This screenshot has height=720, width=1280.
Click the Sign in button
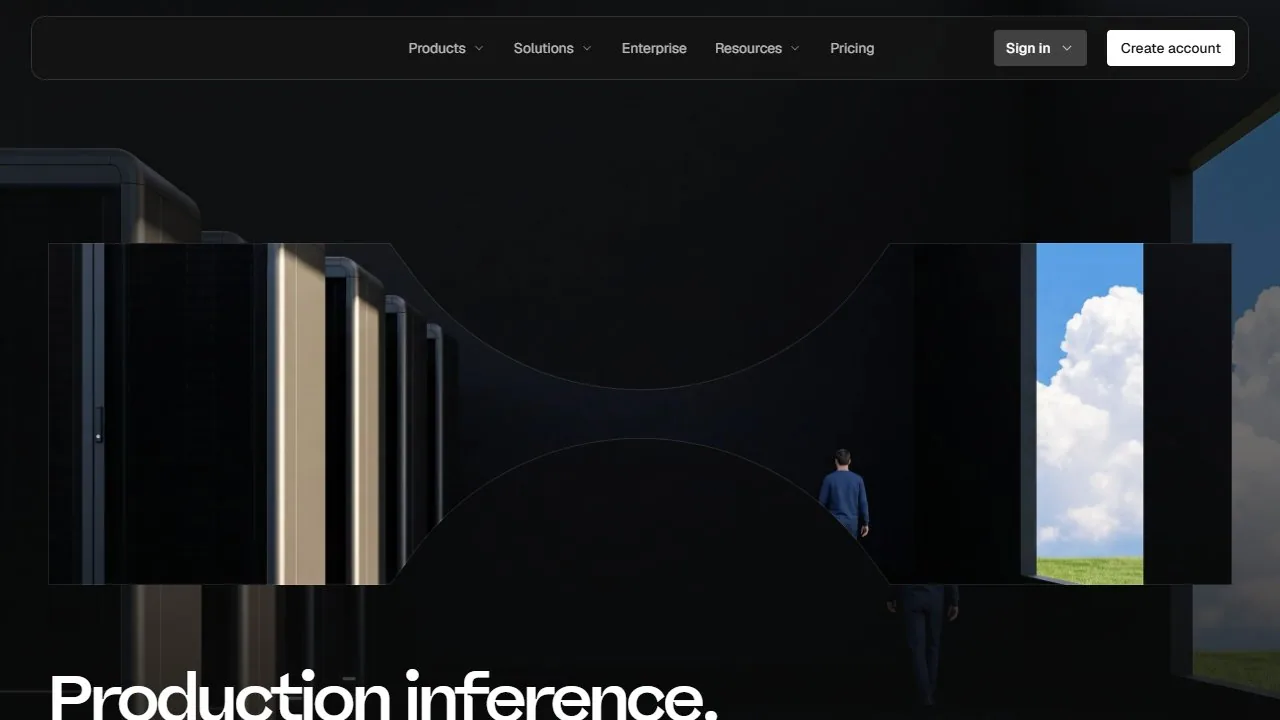1040,48
